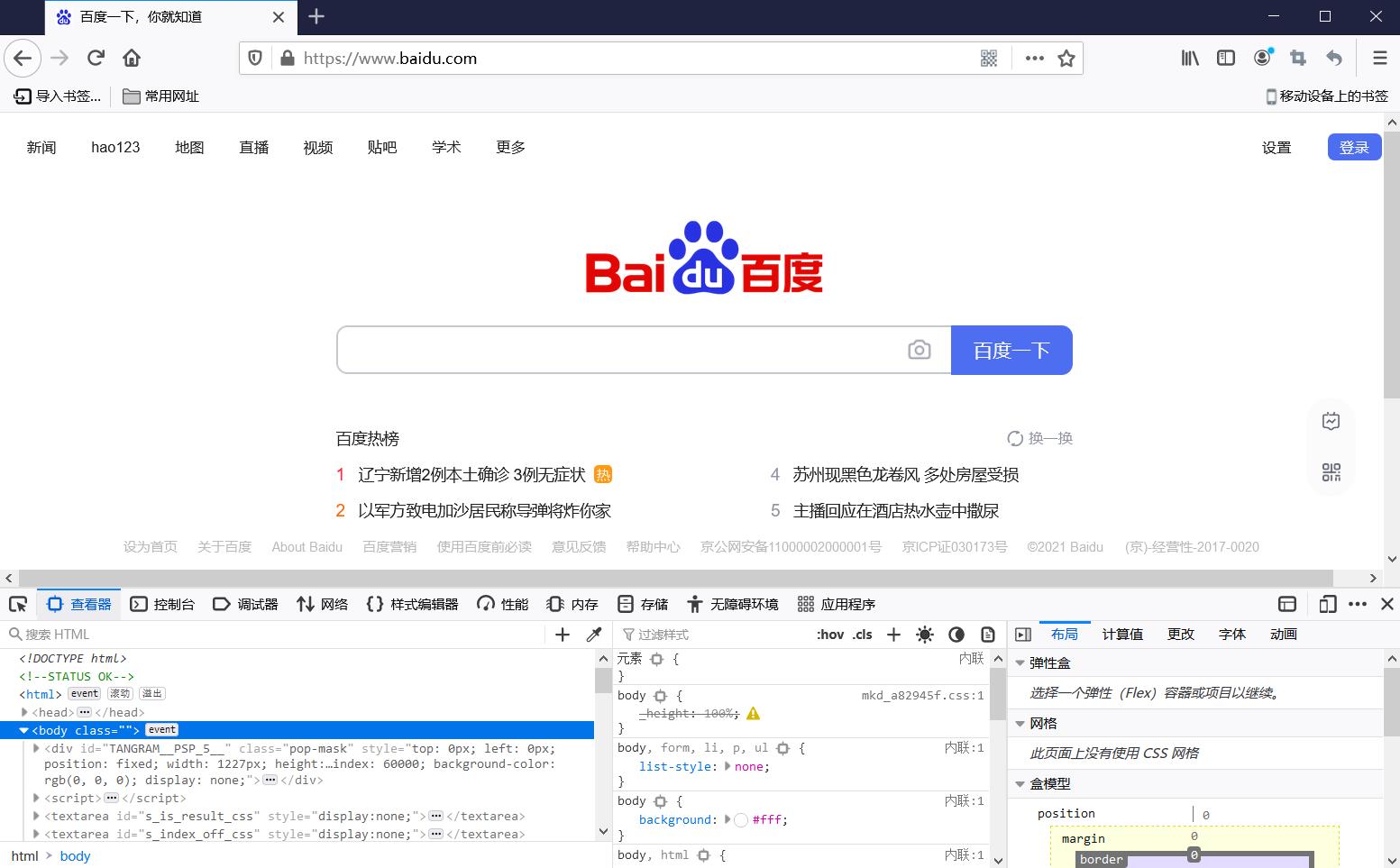Collapse the 弹性盒 section
This screenshot has height=868, width=1400.
click(x=1020, y=663)
